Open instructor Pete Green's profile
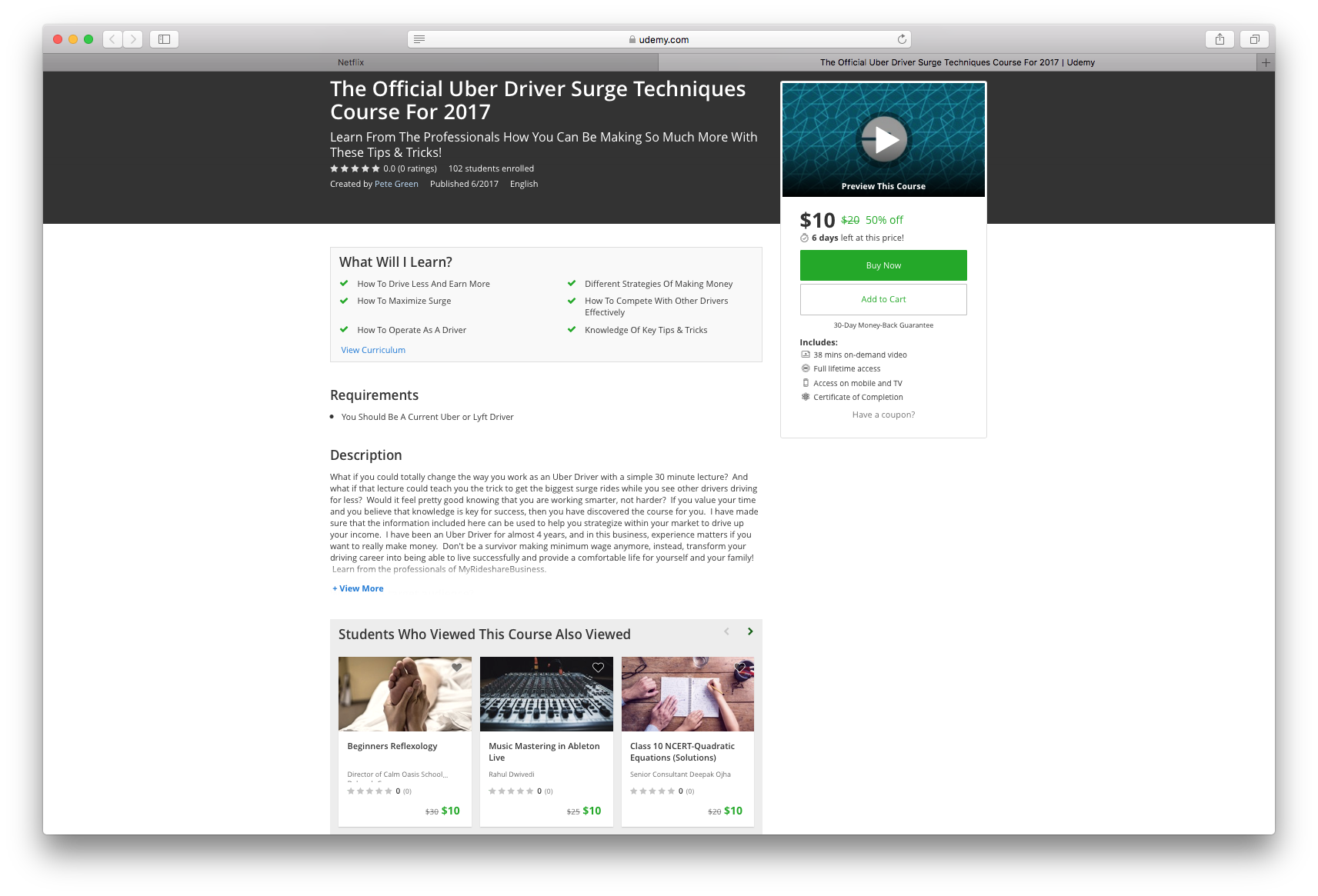The width and height of the screenshot is (1318, 896). (x=396, y=184)
